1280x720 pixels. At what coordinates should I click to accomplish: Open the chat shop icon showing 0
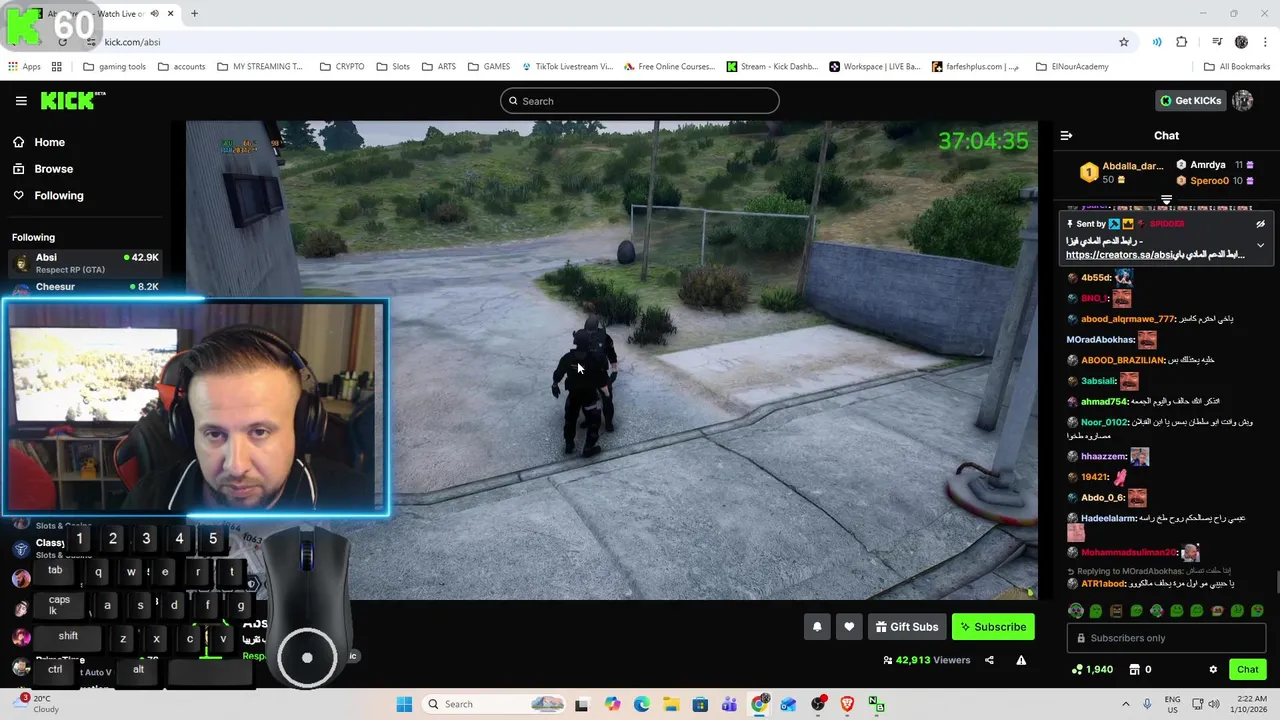point(1141,670)
